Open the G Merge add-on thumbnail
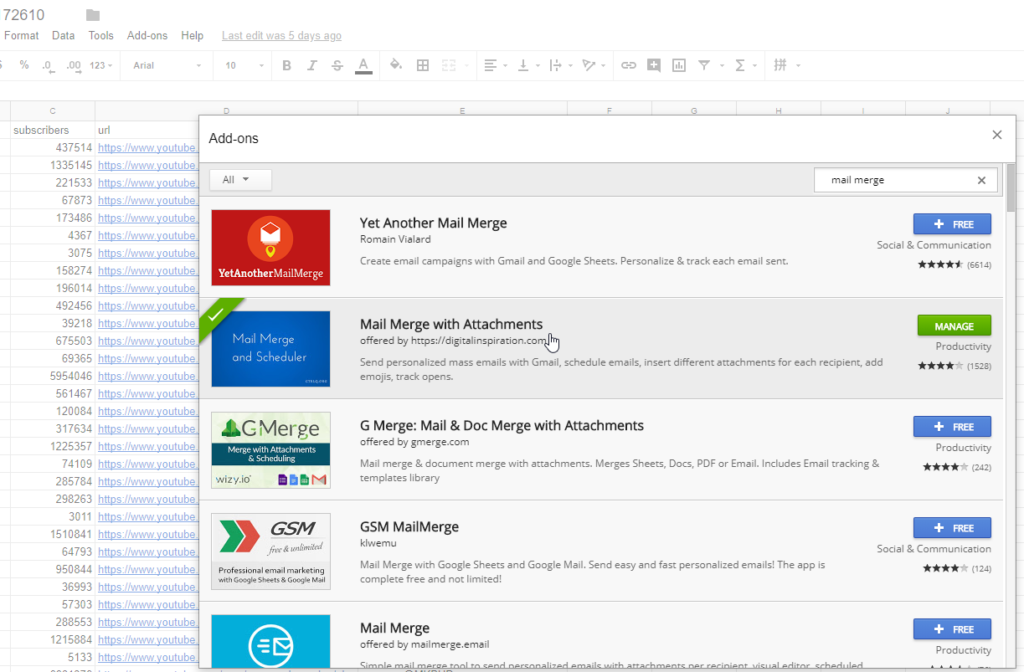1024x672 pixels. 271,450
